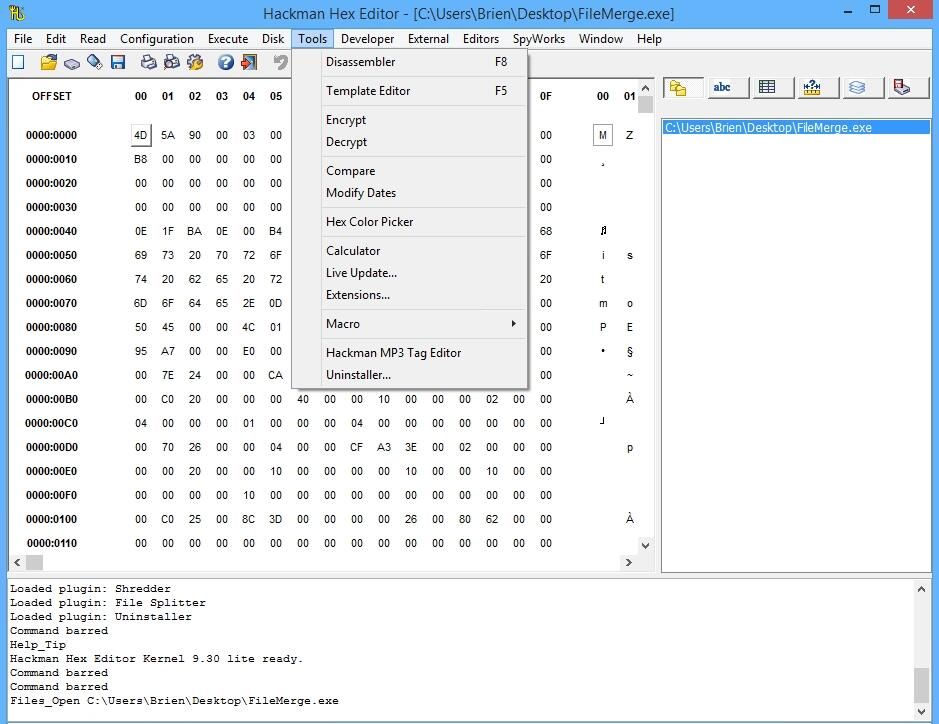Open the Disk menu
The image size is (939, 724).
tap(272, 39)
